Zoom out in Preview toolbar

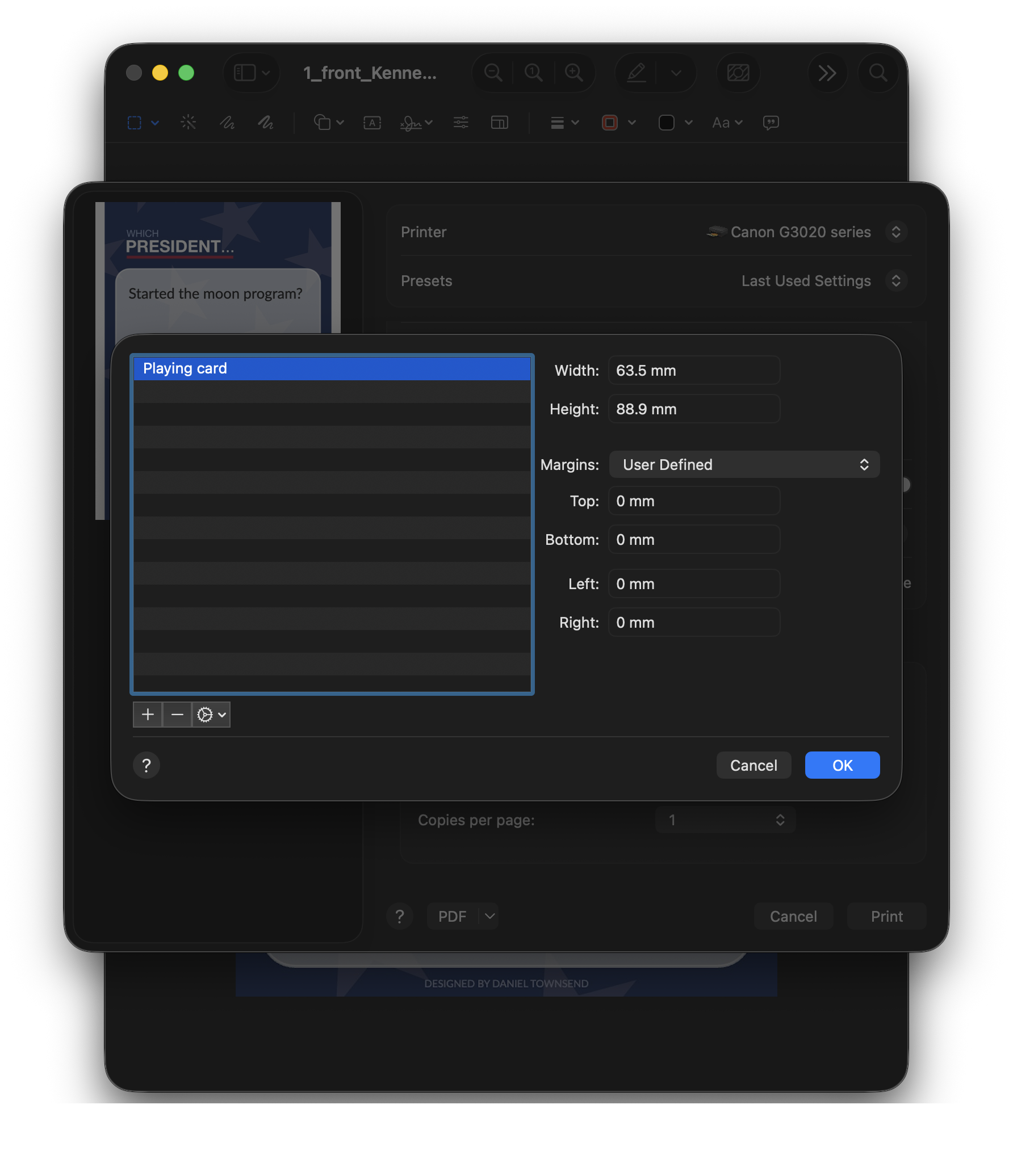[493, 73]
